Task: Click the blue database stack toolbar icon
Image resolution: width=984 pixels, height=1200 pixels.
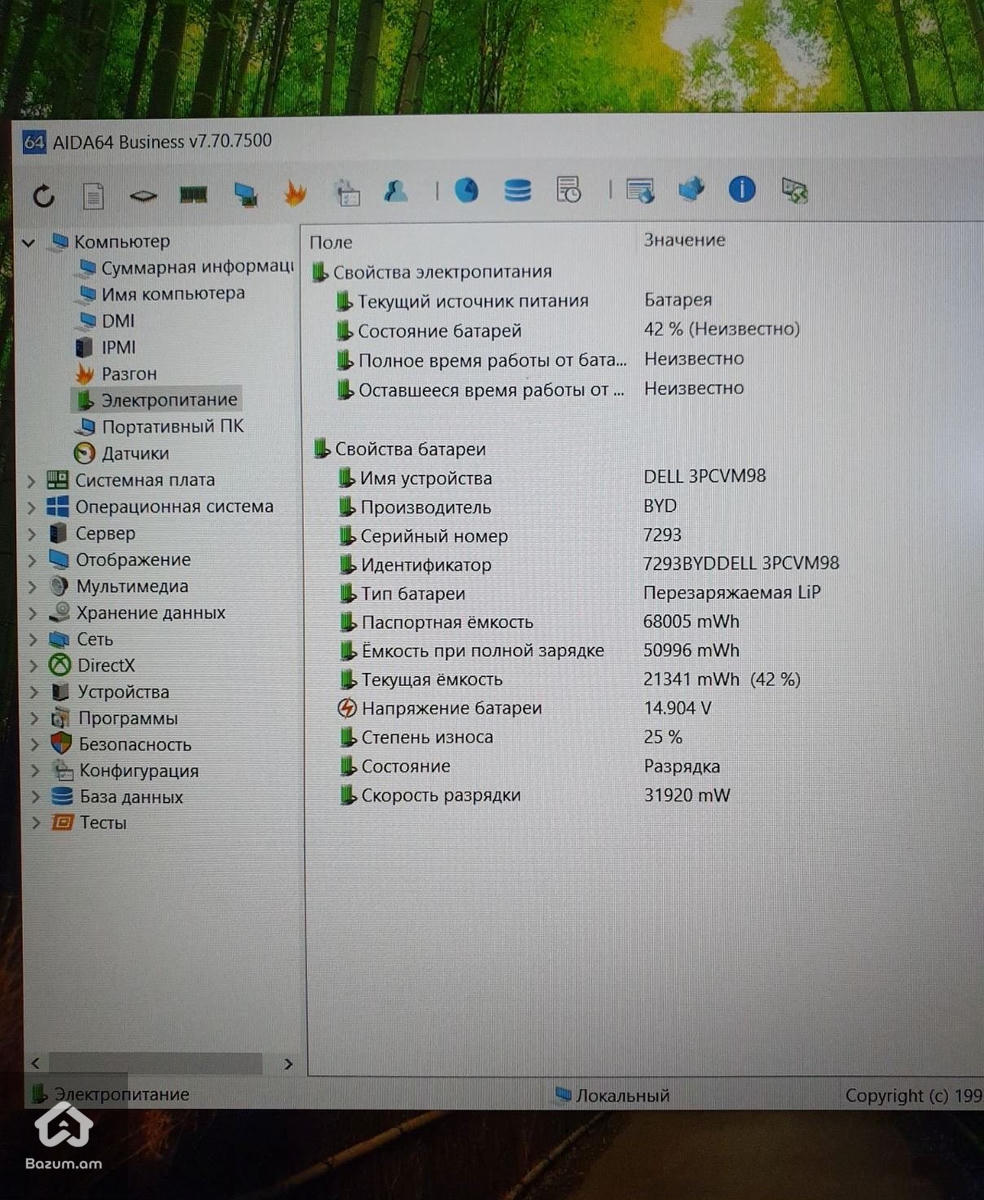Action: point(517,190)
